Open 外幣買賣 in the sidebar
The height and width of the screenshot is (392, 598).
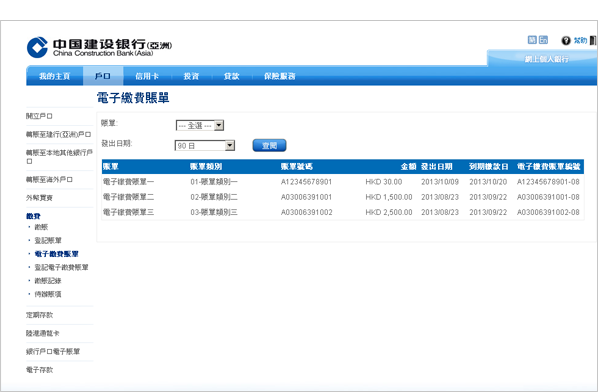coord(39,198)
